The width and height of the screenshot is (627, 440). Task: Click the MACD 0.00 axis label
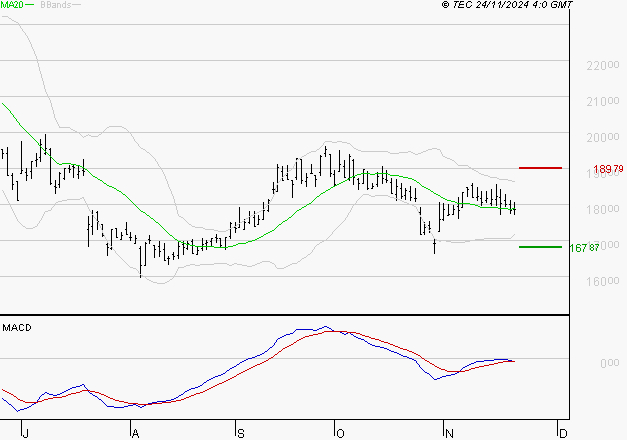pos(609,363)
